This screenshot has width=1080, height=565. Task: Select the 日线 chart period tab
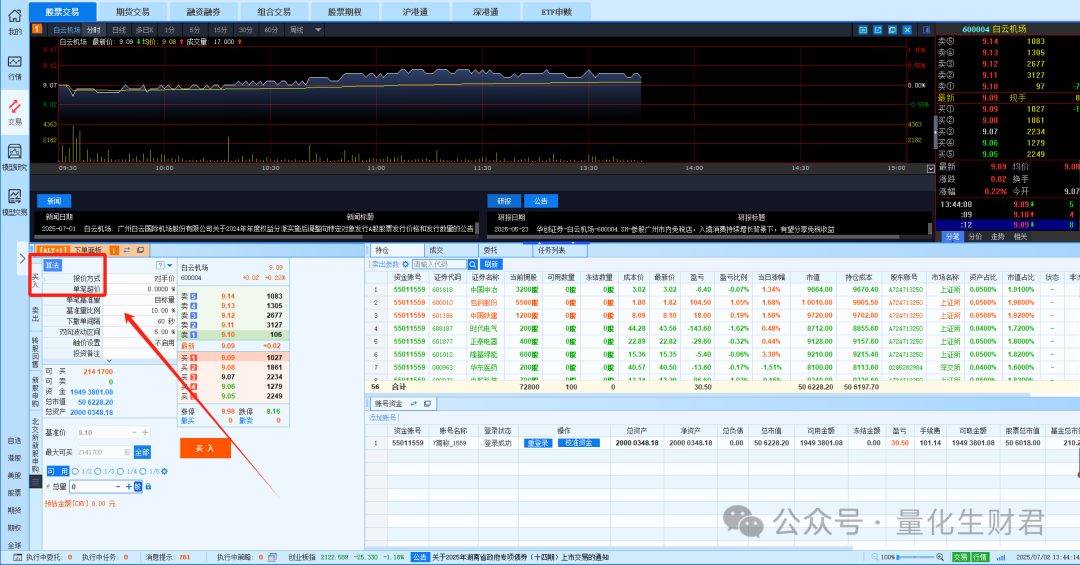(119, 30)
